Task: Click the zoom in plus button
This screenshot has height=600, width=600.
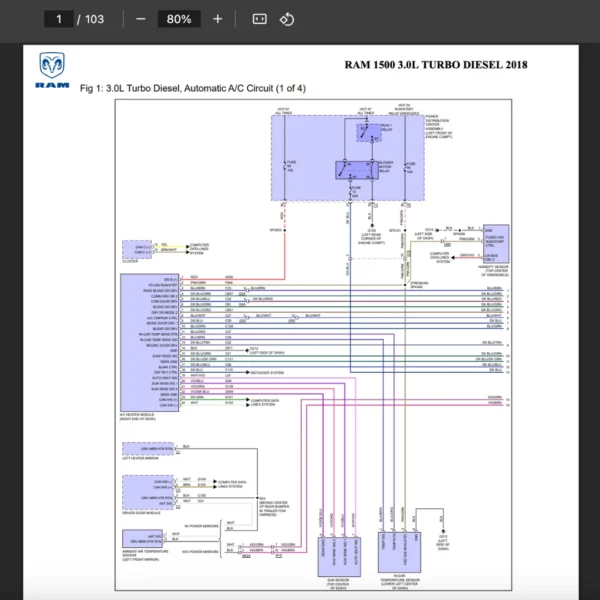Action: click(218, 19)
